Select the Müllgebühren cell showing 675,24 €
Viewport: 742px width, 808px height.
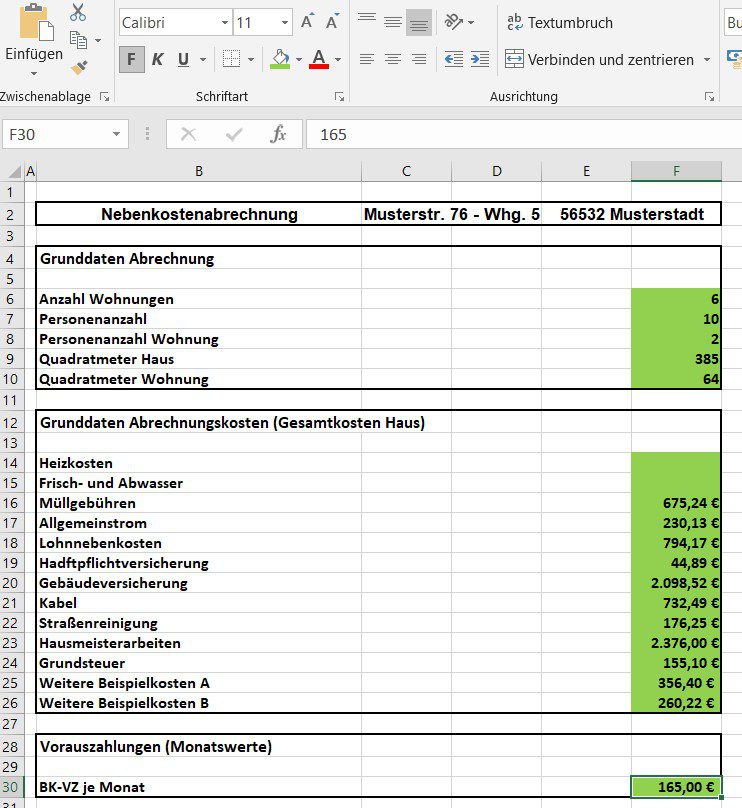click(676, 503)
